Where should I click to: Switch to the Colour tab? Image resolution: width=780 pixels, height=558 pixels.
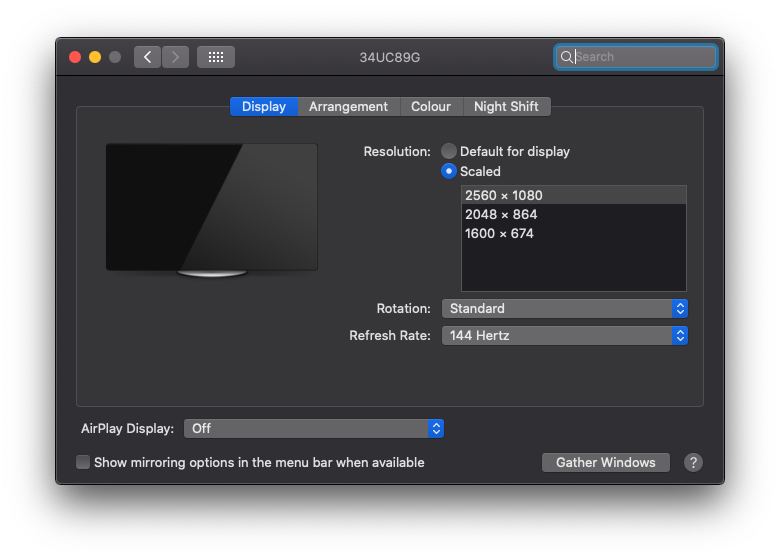[x=431, y=106]
